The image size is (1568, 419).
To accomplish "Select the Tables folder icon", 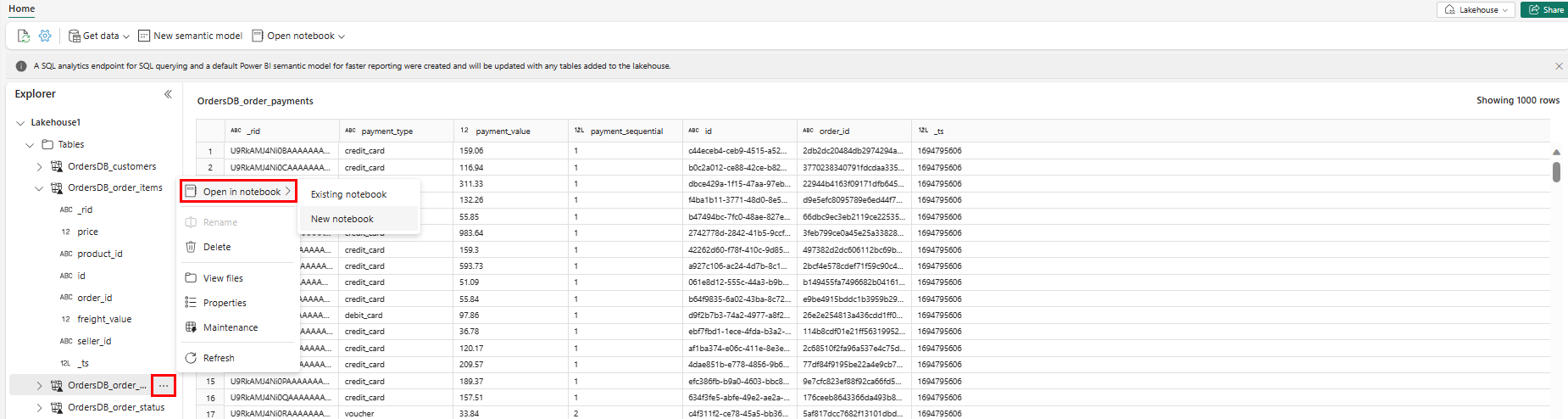I will click(x=48, y=145).
